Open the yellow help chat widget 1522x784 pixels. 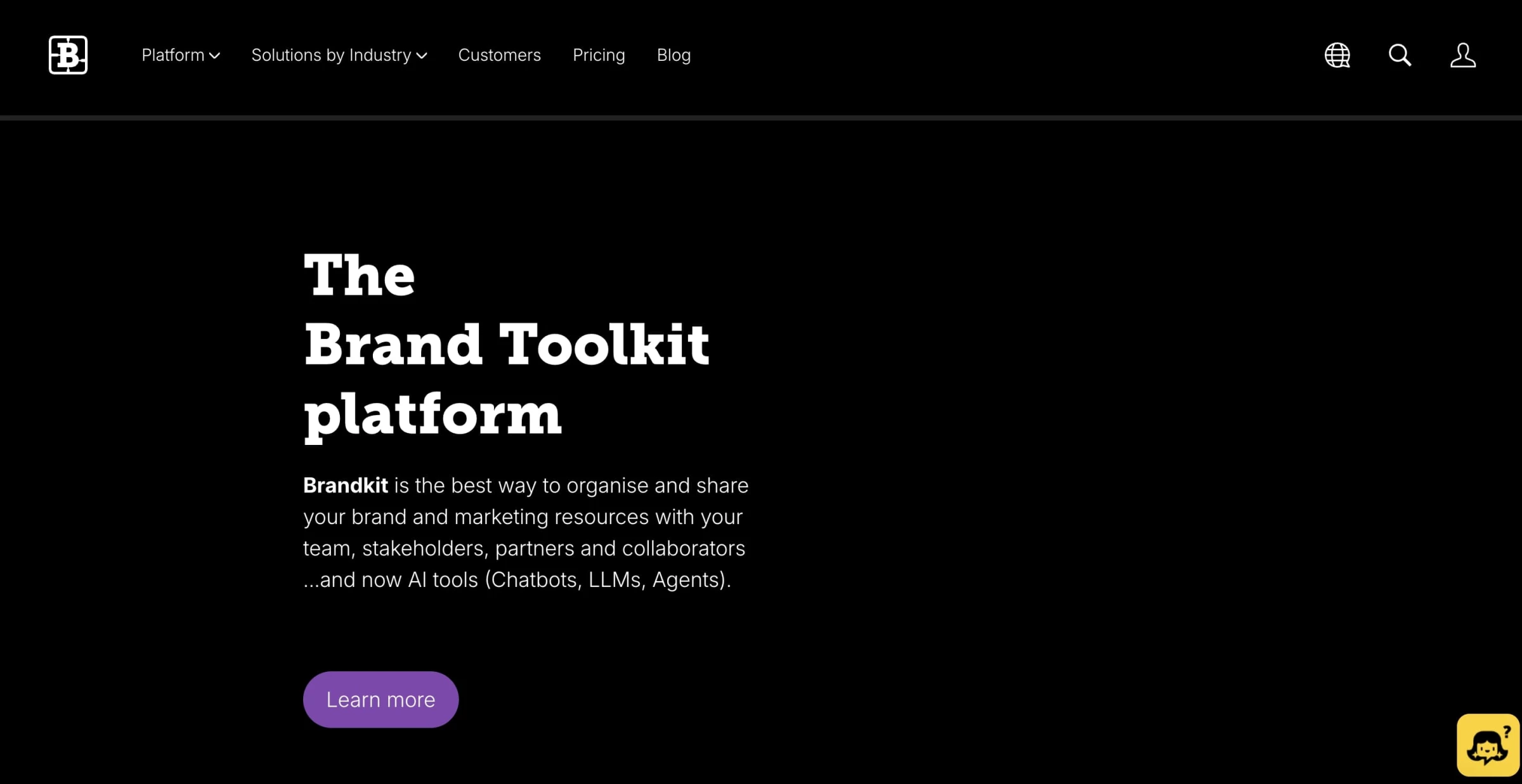pos(1488,745)
